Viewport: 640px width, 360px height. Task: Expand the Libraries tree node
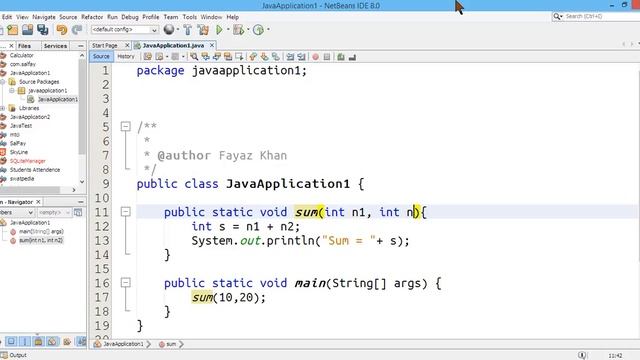2,108
